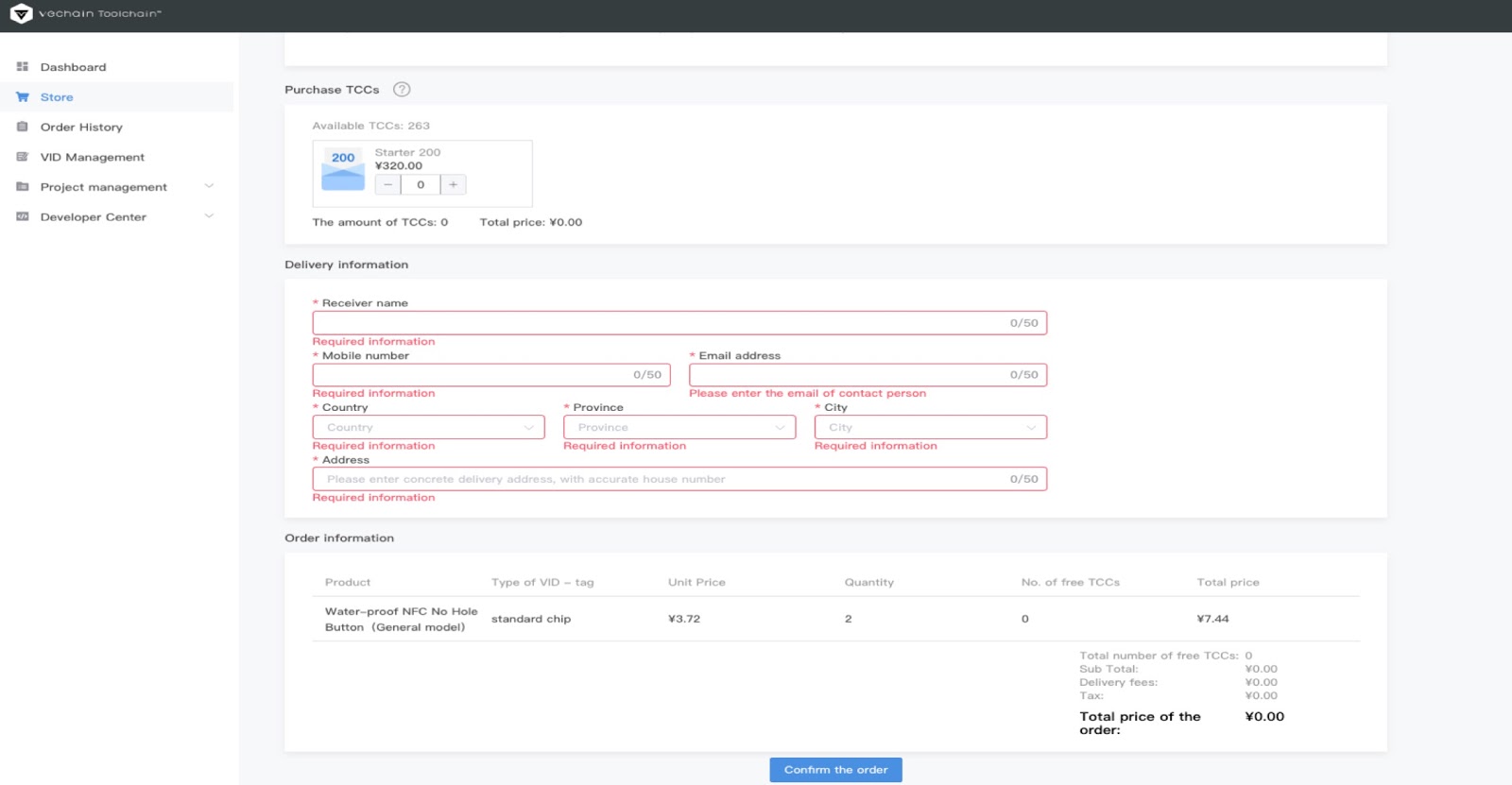This screenshot has width=1512, height=785.
Task: Click Confirm the order button
Action: 835,770
